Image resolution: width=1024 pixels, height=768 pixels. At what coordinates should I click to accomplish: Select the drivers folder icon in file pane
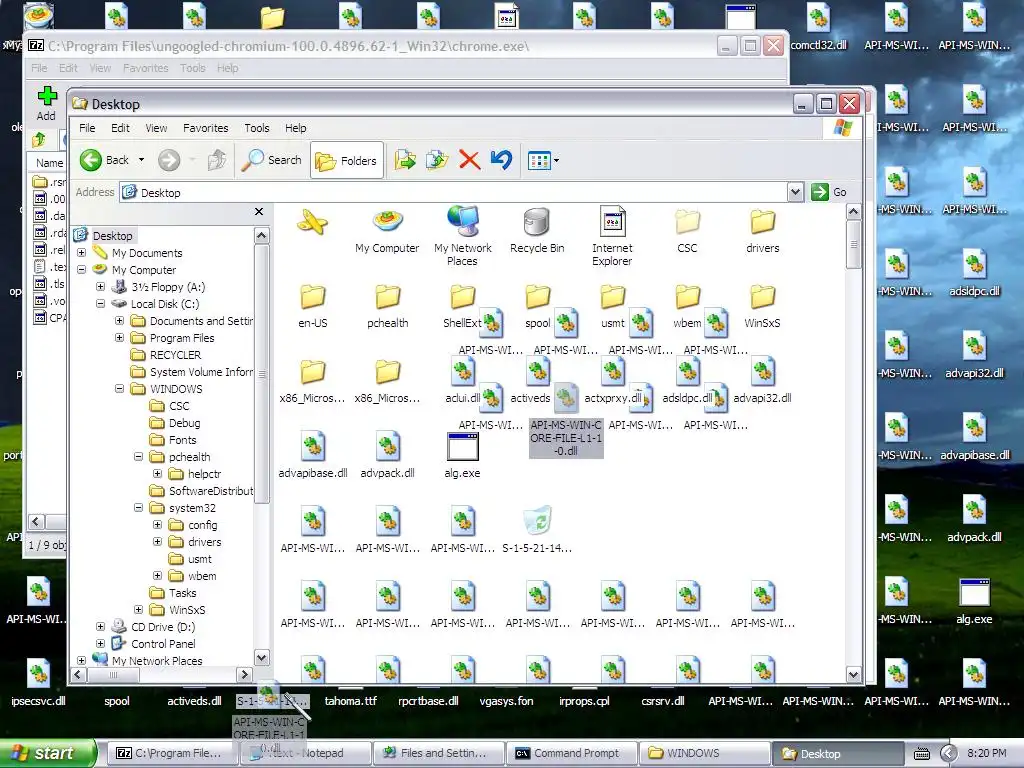pos(762,230)
